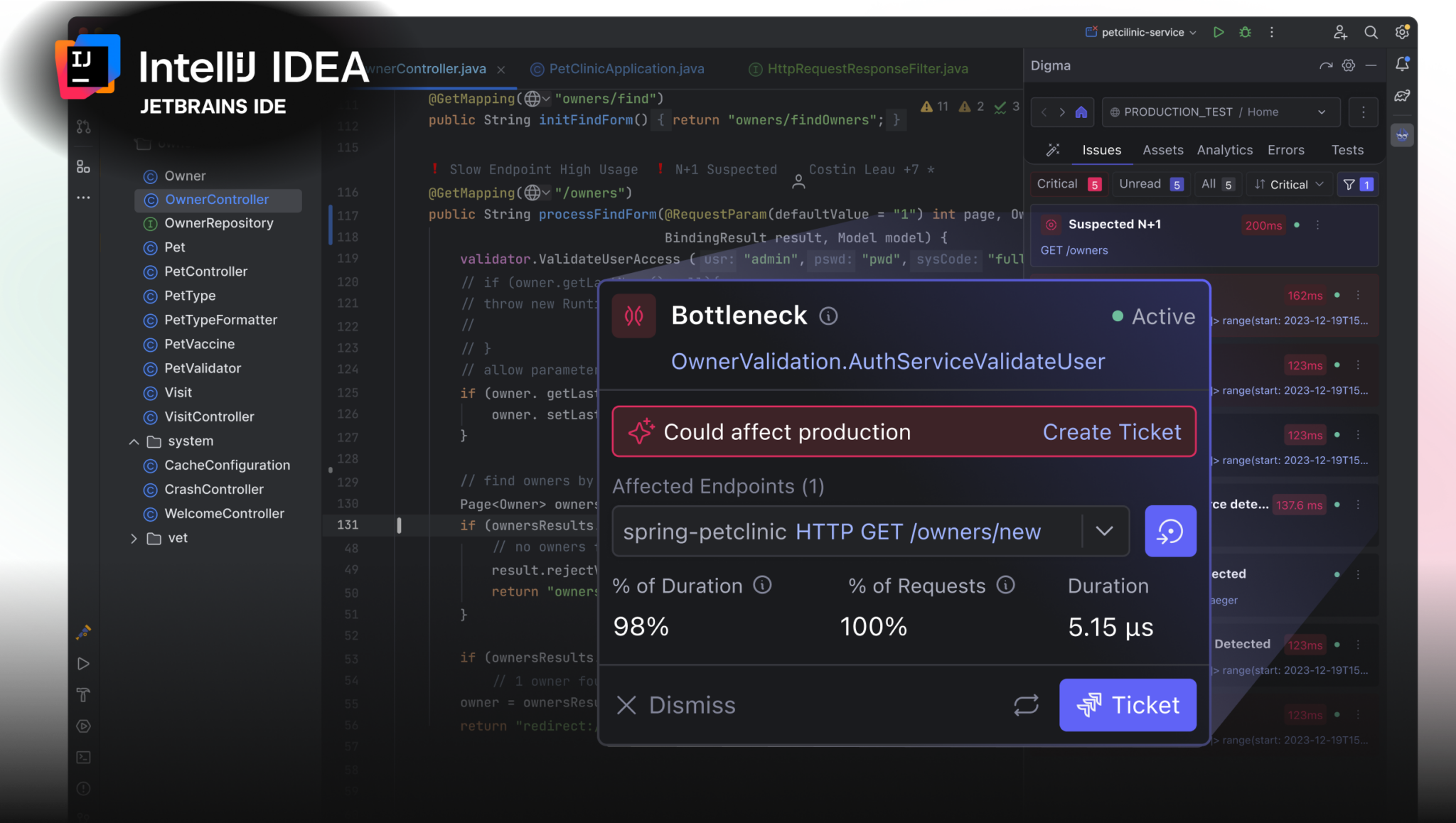The width and height of the screenshot is (1456, 823).
Task: Click the Debug bug icon
Action: pyautogui.click(x=1245, y=32)
